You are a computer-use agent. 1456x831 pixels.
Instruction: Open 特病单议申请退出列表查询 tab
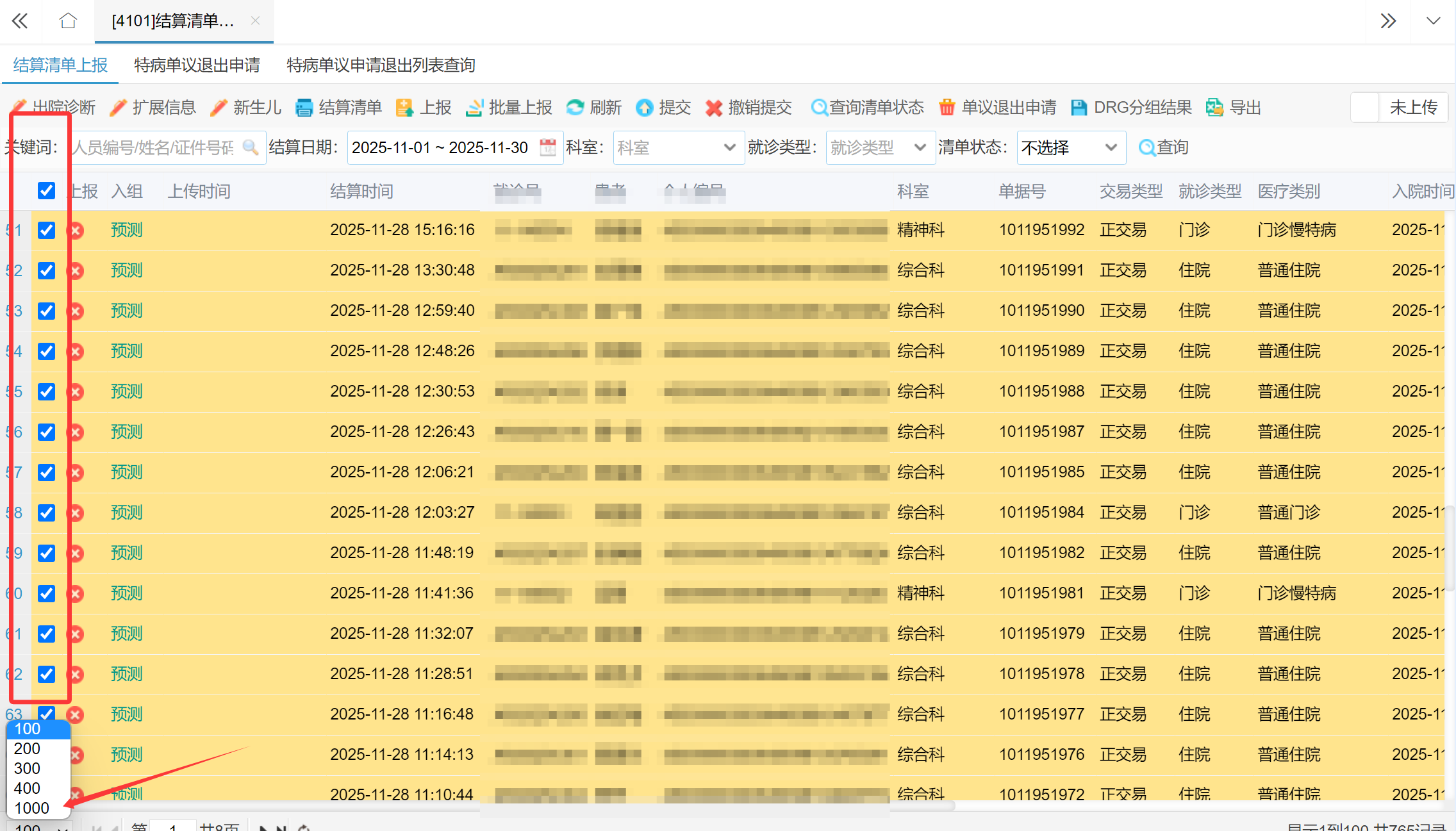point(381,65)
